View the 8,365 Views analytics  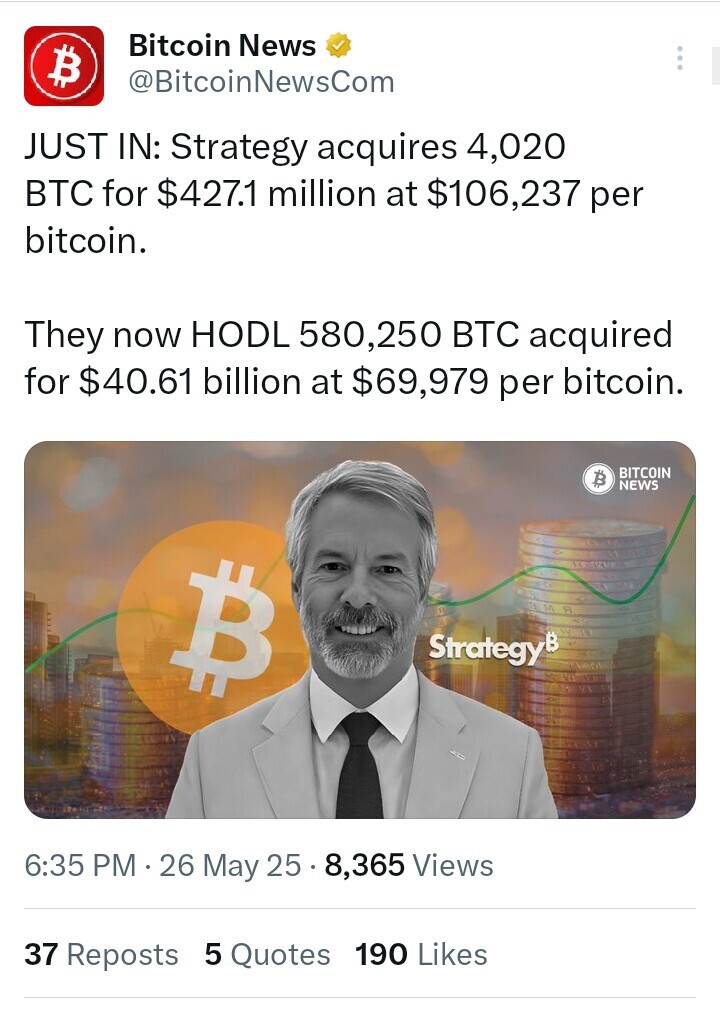click(x=409, y=865)
